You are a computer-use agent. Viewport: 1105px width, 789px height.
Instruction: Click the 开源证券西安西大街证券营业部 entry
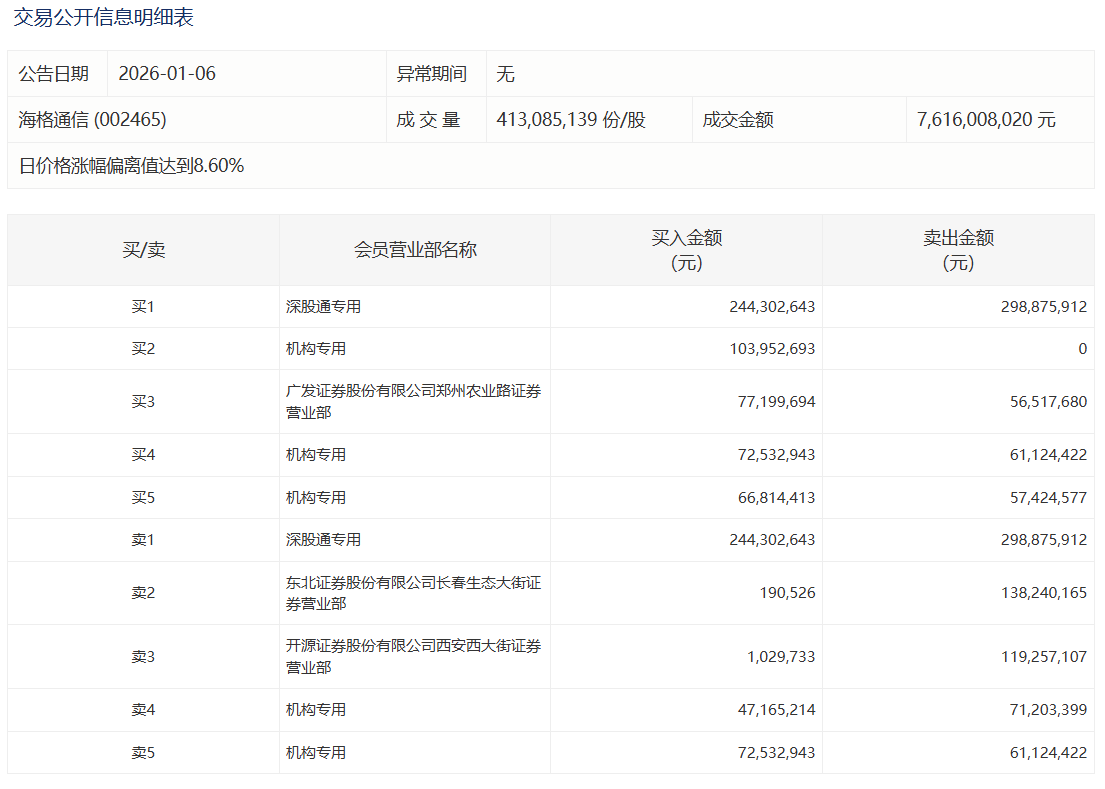pyautogui.click(x=413, y=657)
